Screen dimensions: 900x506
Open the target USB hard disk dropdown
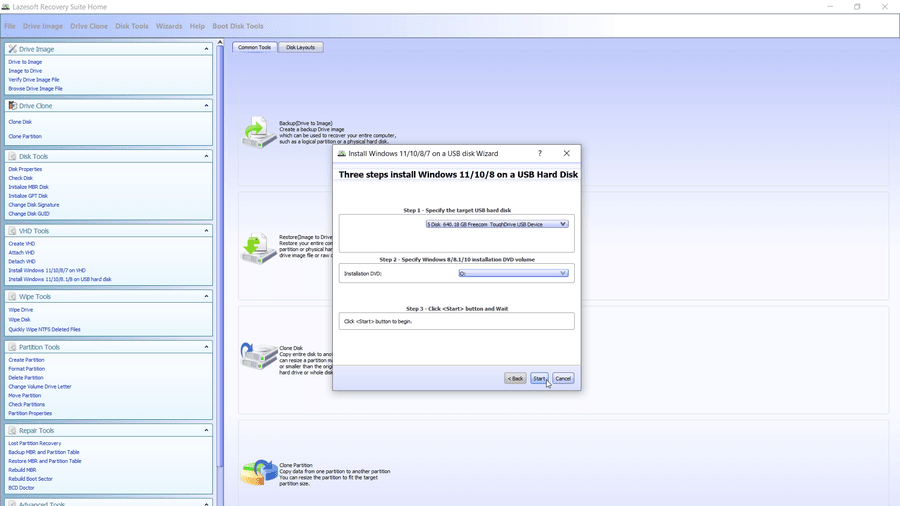tap(497, 224)
